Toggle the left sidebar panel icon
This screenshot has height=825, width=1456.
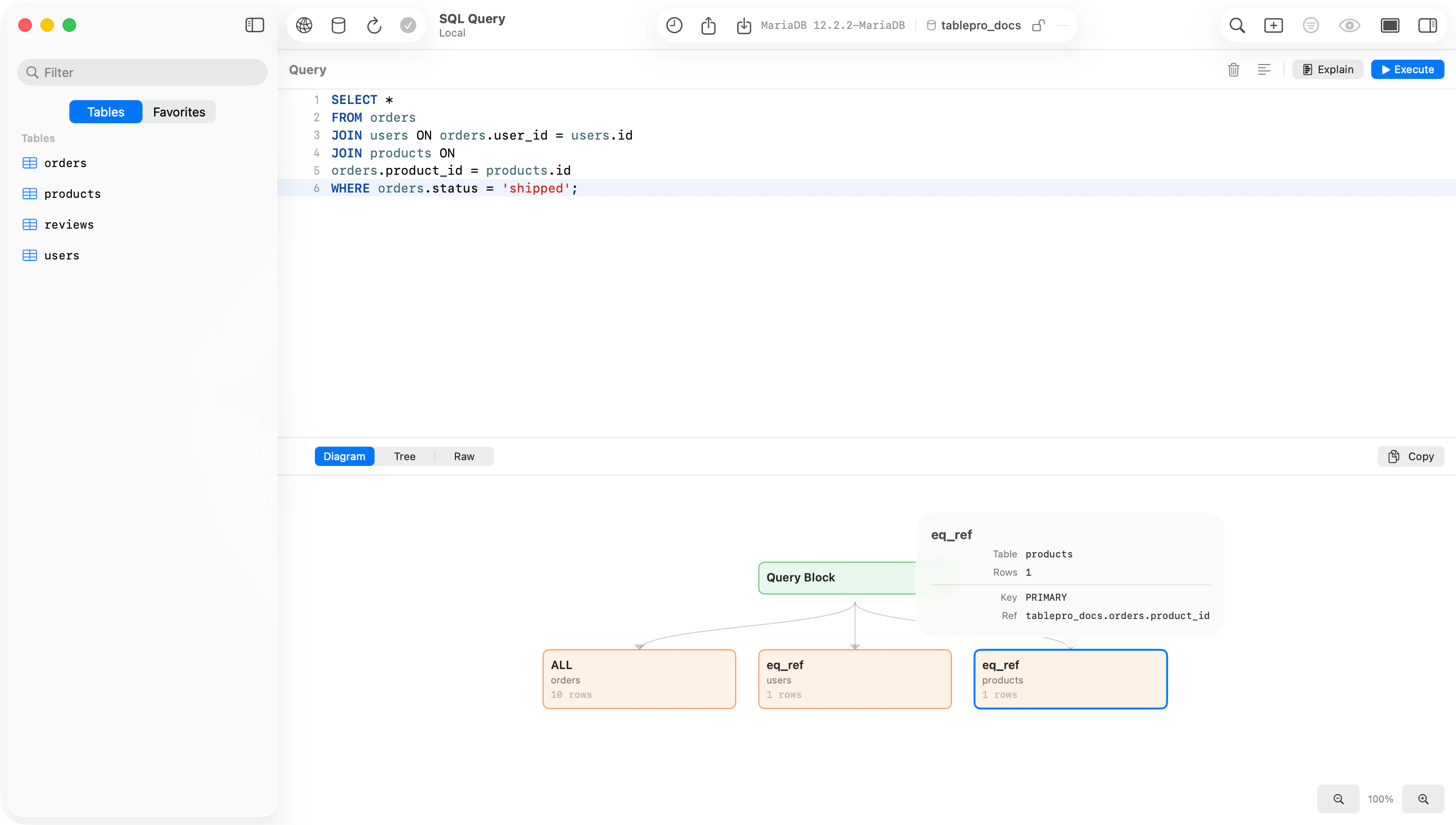click(x=255, y=25)
